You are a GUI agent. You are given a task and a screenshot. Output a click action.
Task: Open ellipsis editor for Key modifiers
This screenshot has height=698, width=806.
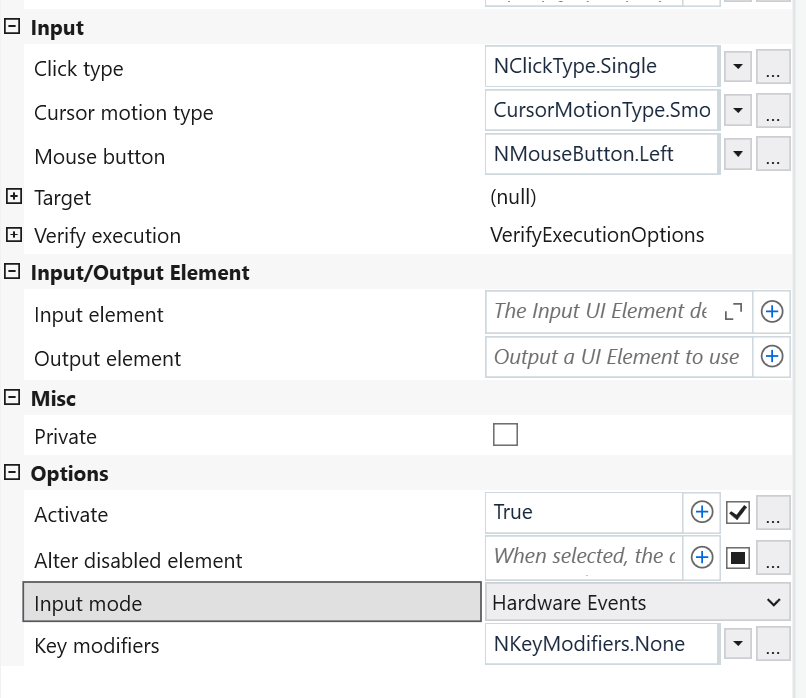point(771,646)
